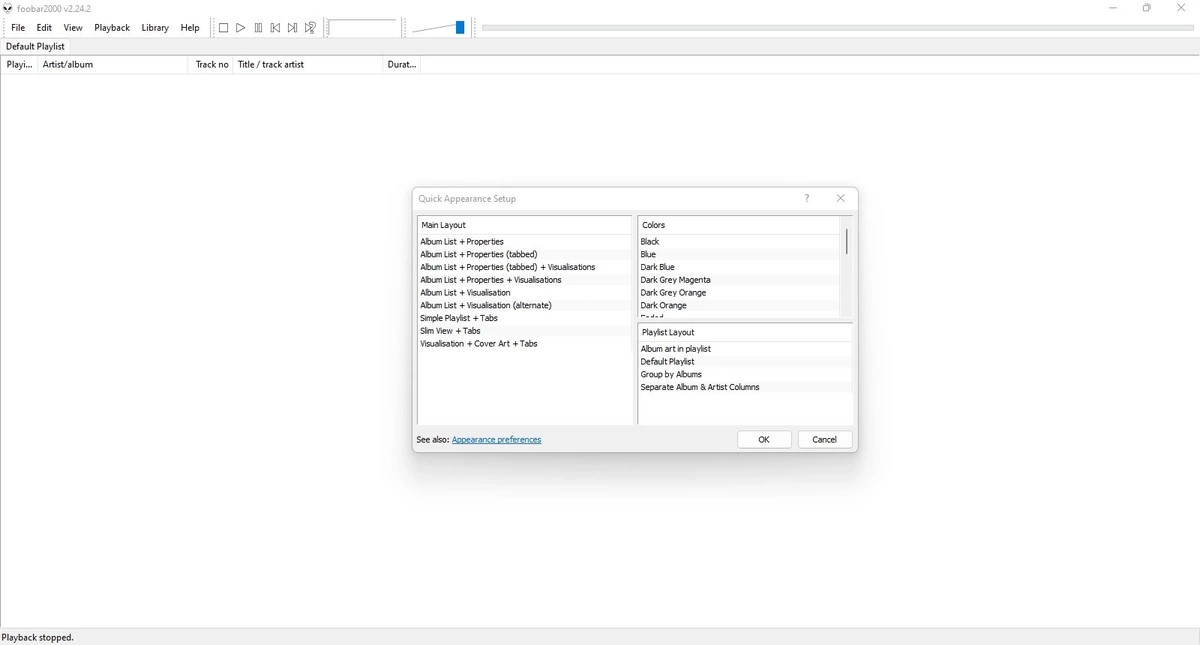1200x645 pixels.
Task: Click the dialog help question mark
Action: (x=807, y=198)
